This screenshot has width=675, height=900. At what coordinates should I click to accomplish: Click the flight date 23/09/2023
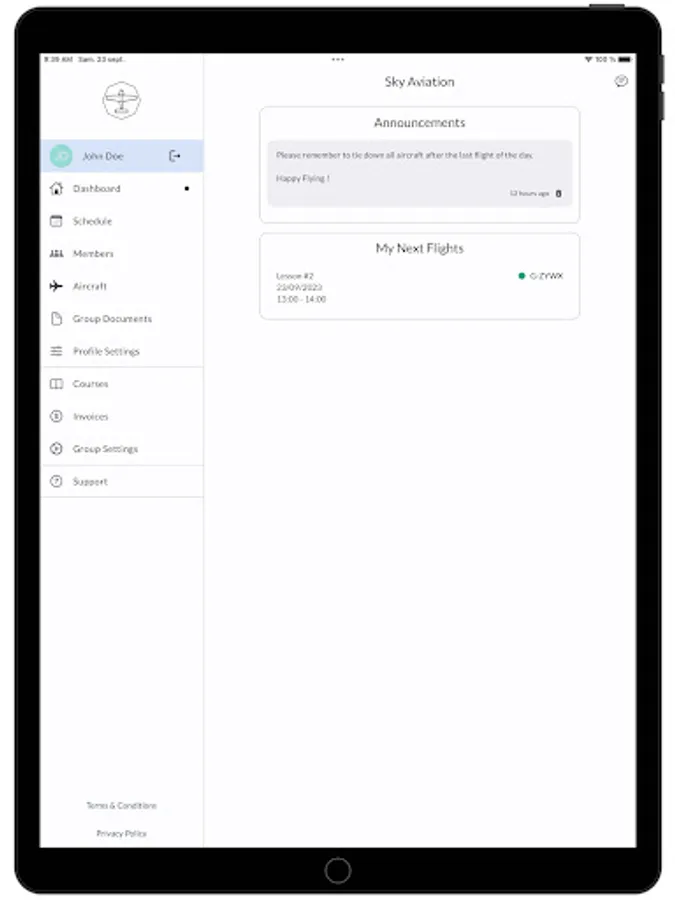click(300, 288)
